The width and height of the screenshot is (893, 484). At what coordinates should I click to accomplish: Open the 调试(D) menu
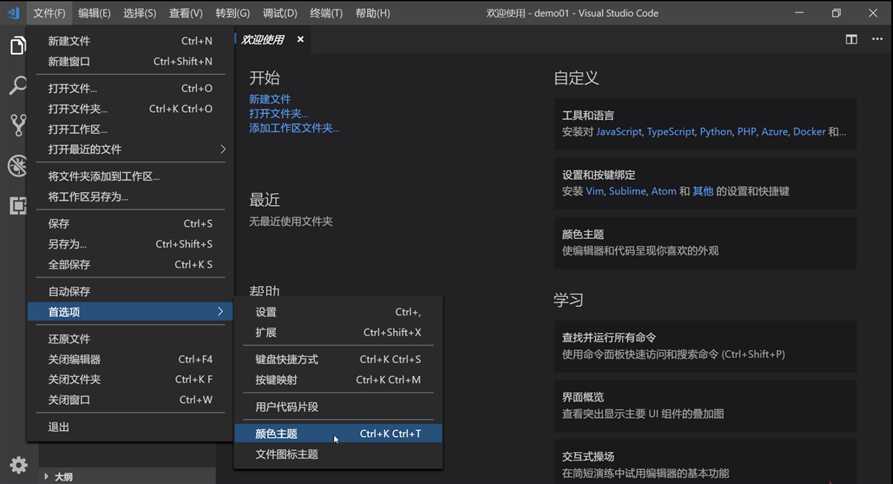point(280,13)
